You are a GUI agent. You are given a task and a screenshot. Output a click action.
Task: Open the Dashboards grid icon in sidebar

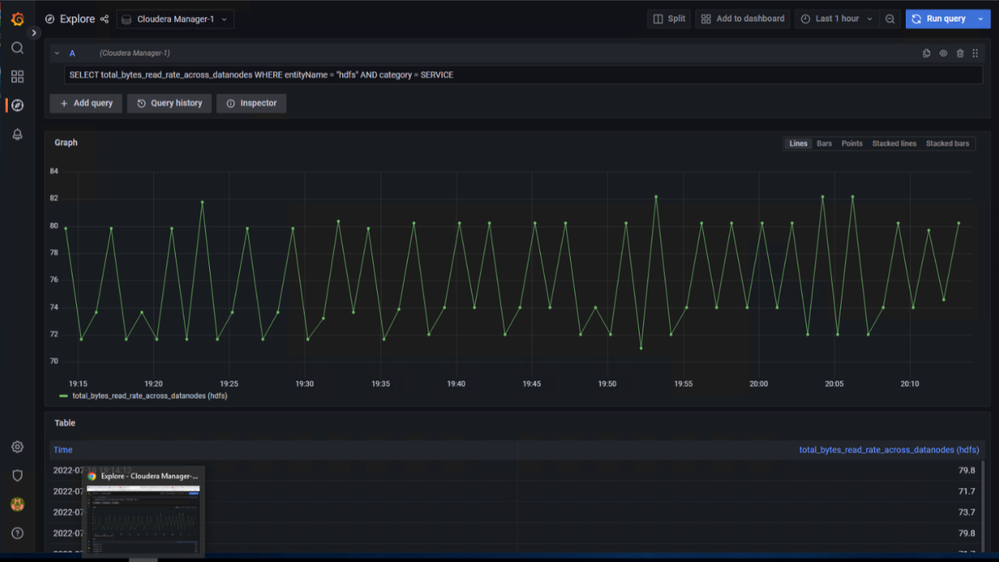[x=17, y=77]
